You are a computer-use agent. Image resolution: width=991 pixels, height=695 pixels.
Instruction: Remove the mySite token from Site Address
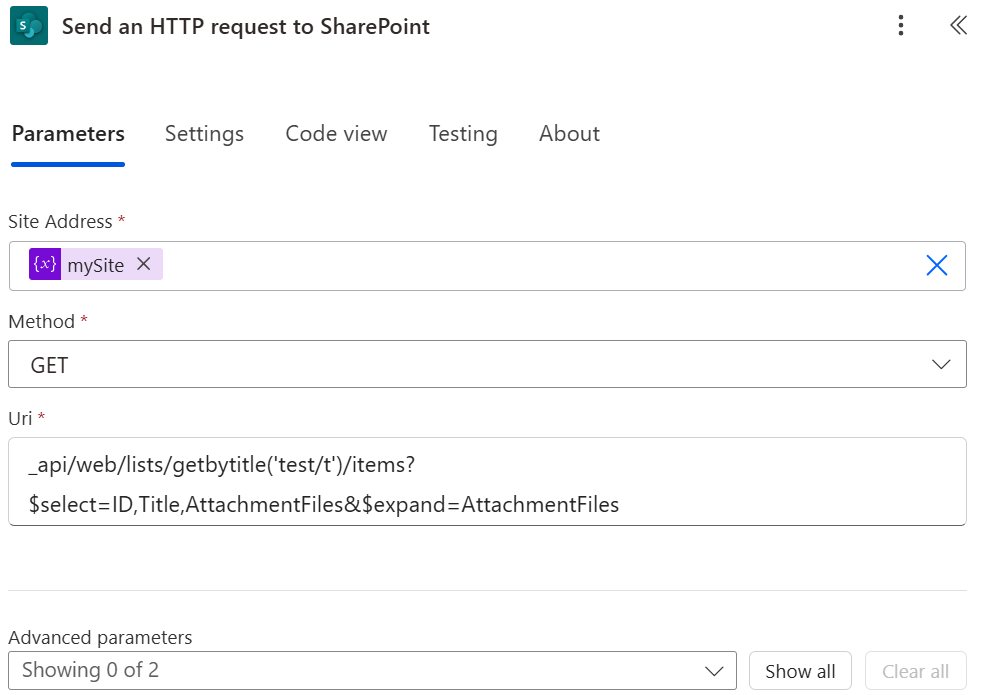(144, 264)
